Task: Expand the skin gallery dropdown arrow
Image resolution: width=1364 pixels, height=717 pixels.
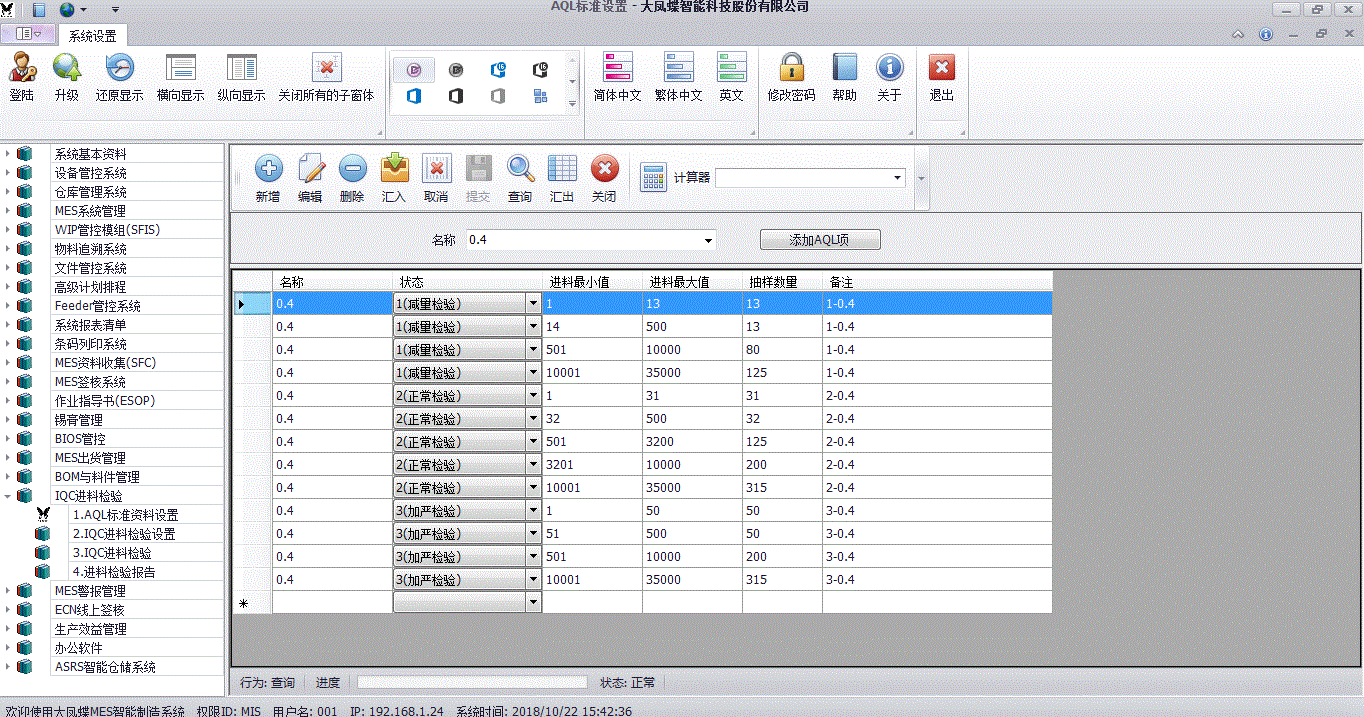Action: tap(573, 103)
